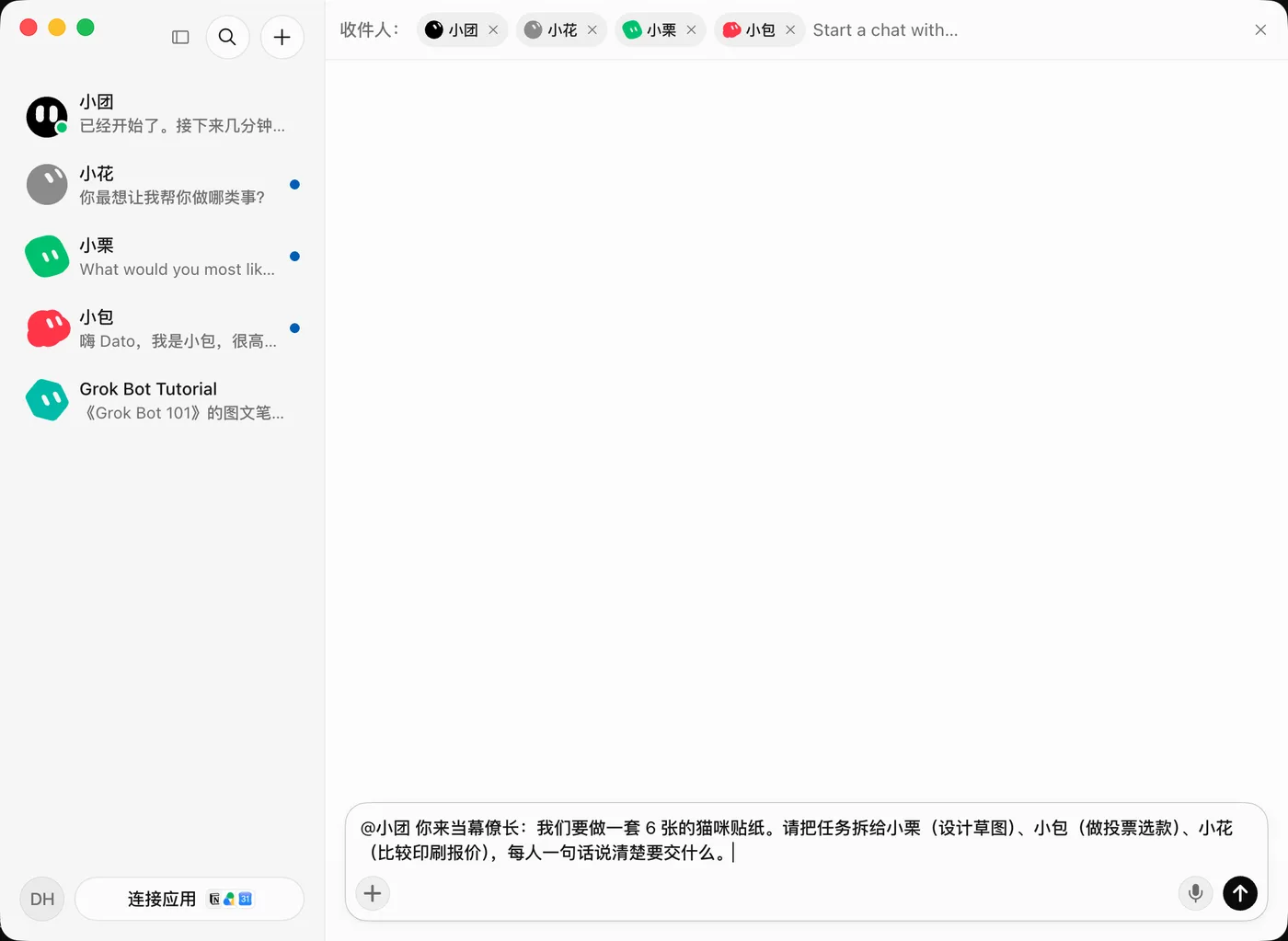Start voice input with microphone icon
Screen dimensions: 1288x941
(1195, 893)
